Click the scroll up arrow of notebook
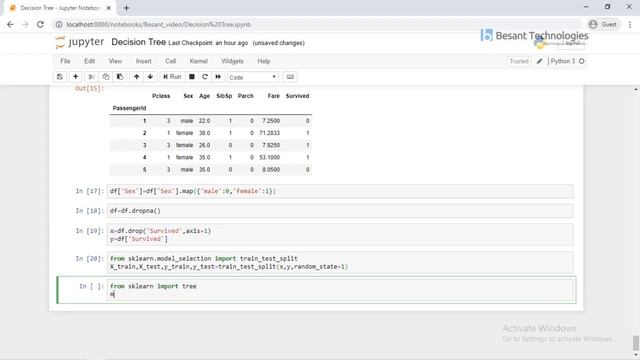This screenshot has width=640, height=360. pos(636,89)
